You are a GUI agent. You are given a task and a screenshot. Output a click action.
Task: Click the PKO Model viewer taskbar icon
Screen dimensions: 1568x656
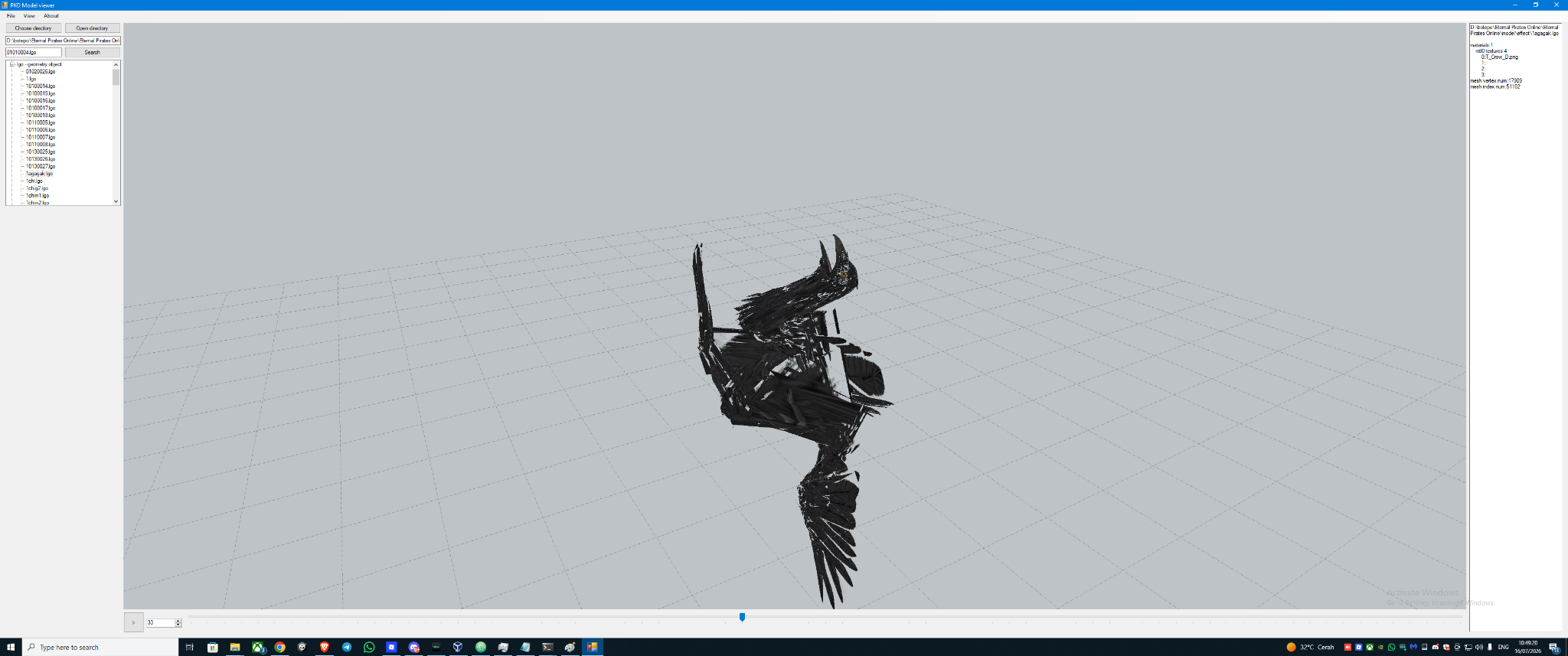[x=593, y=647]
